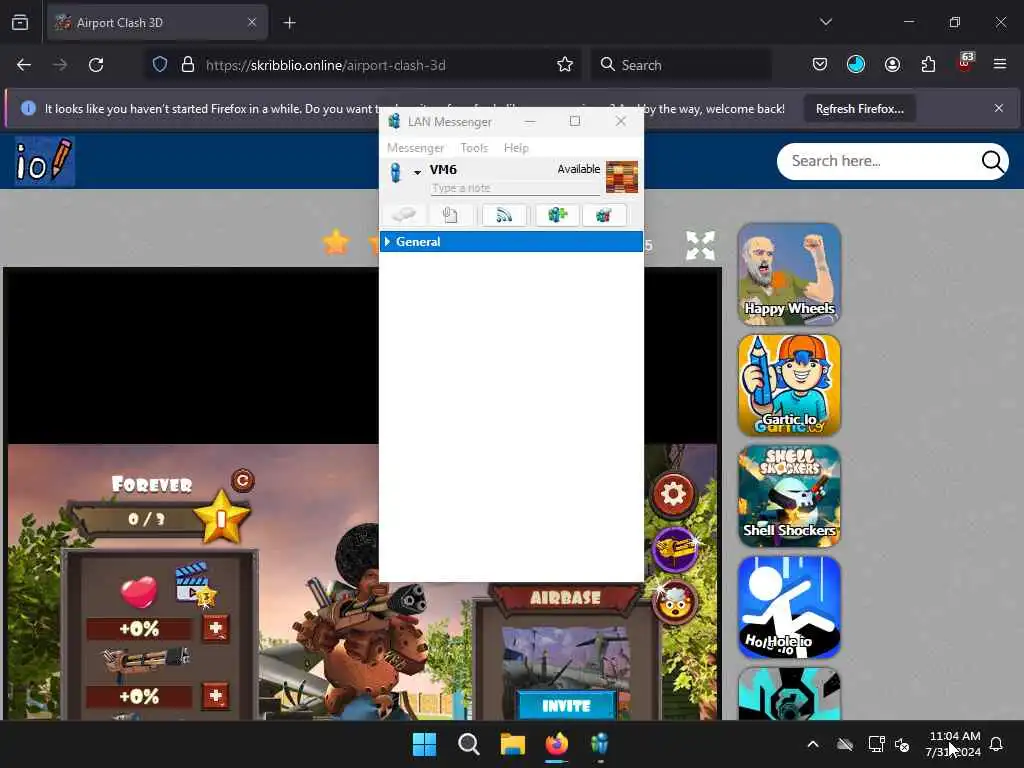
Task: Open File Explorer from taskbar
Action: [513, 744]
